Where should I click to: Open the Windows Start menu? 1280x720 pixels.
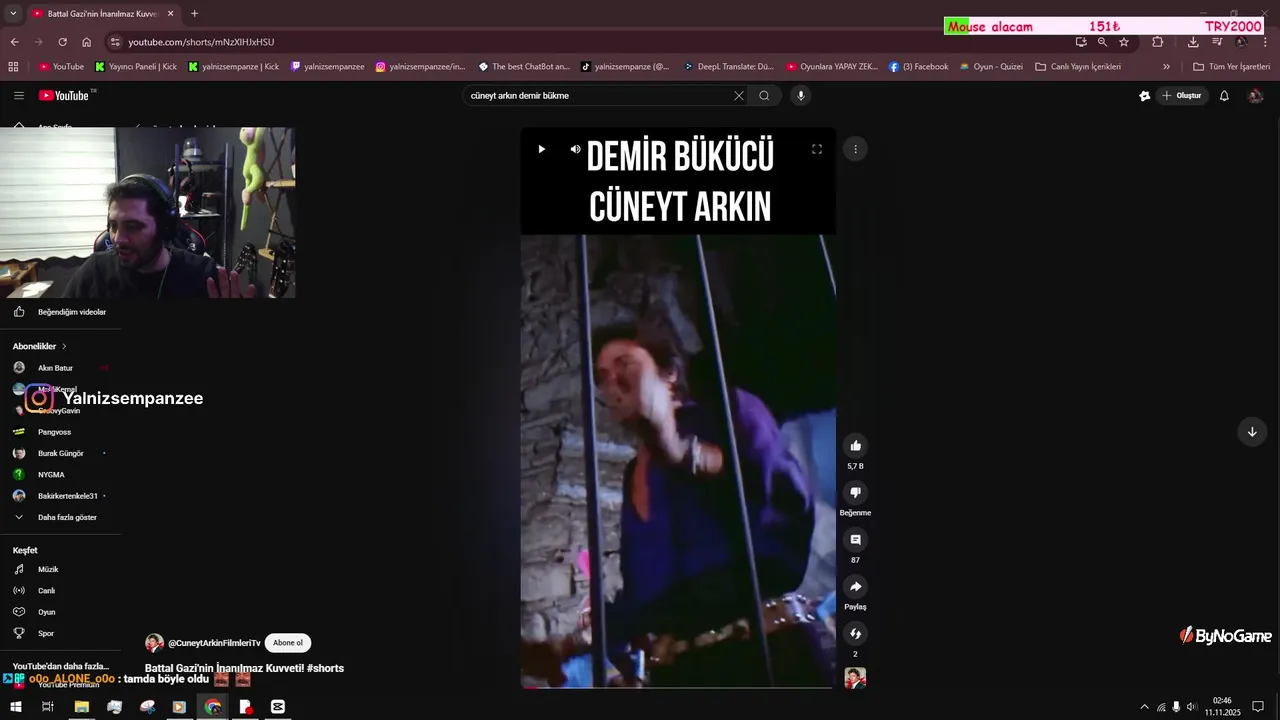(x=16, y=706)
